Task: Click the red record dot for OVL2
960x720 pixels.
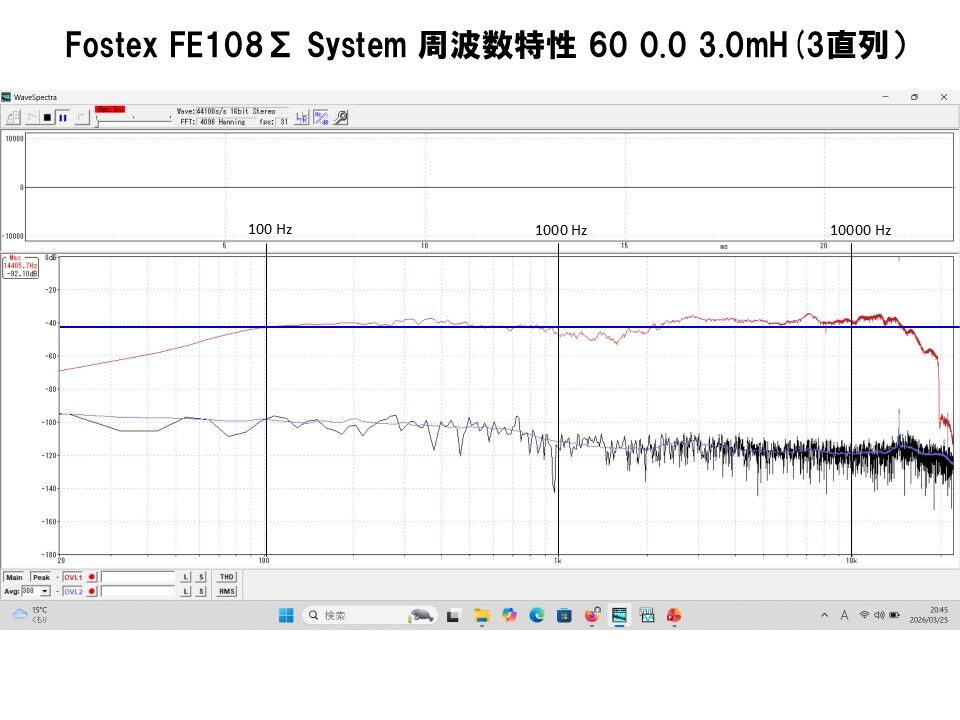Action: click(x=92, y=591)
